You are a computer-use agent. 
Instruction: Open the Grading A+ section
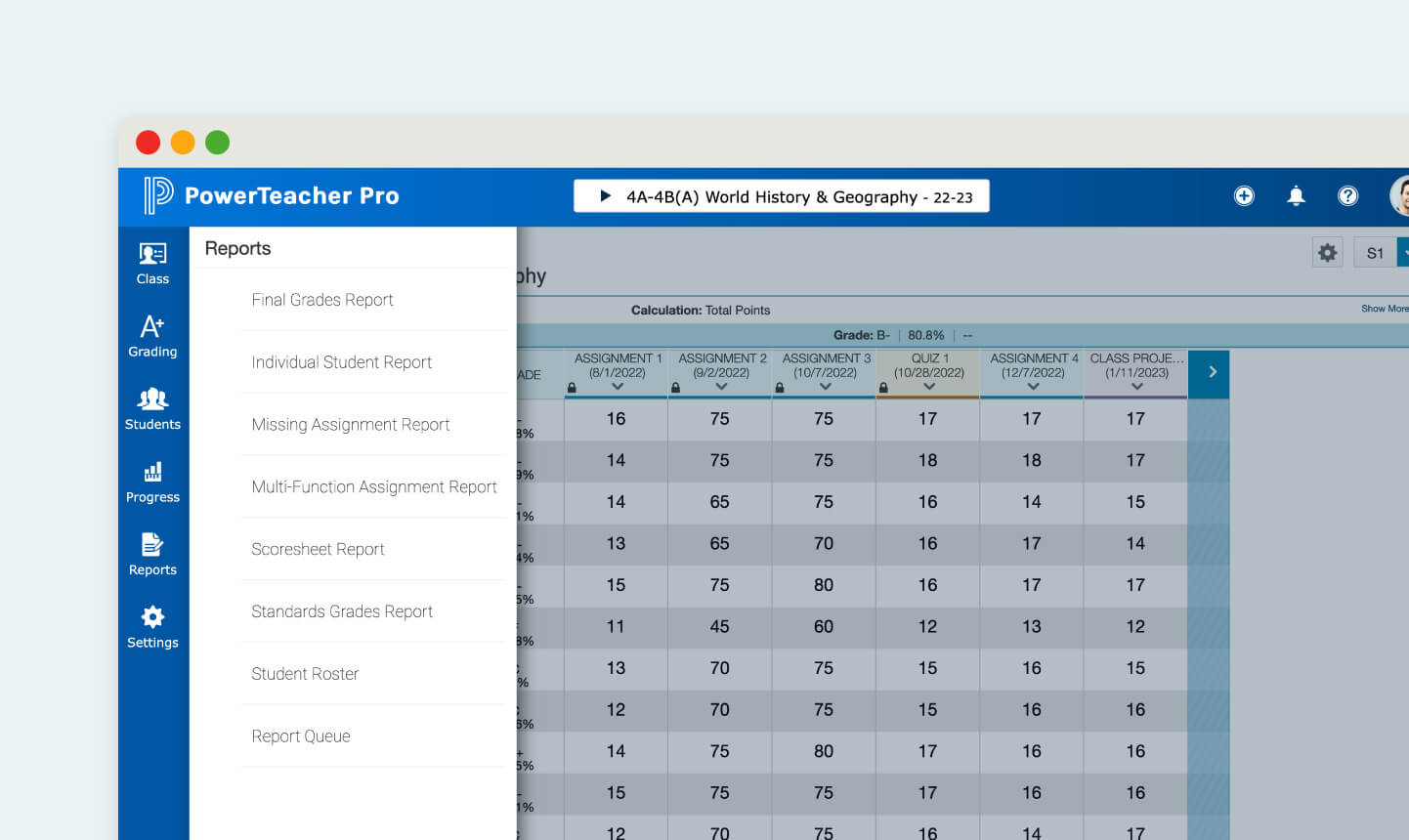tap(152, 336)
